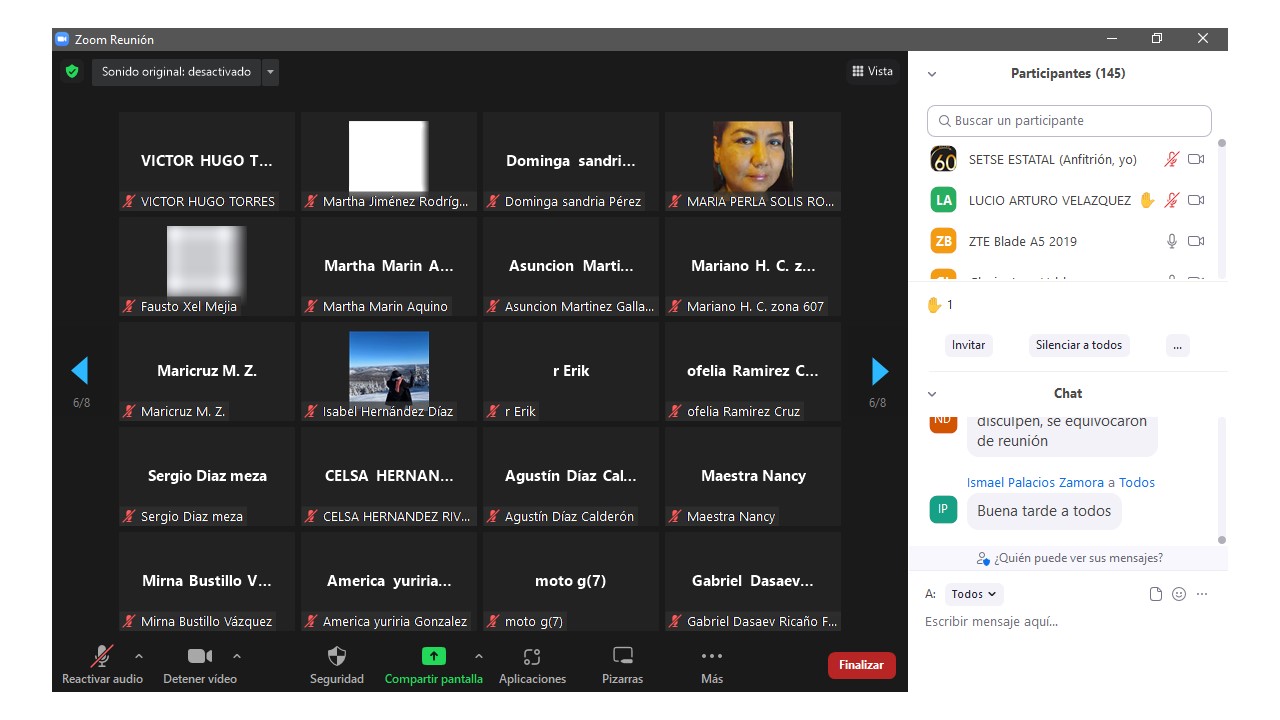Click the red Finalizar button
Image resolution: width=1280 pixels, height=720 pixels.
click(x=861, y=665)
